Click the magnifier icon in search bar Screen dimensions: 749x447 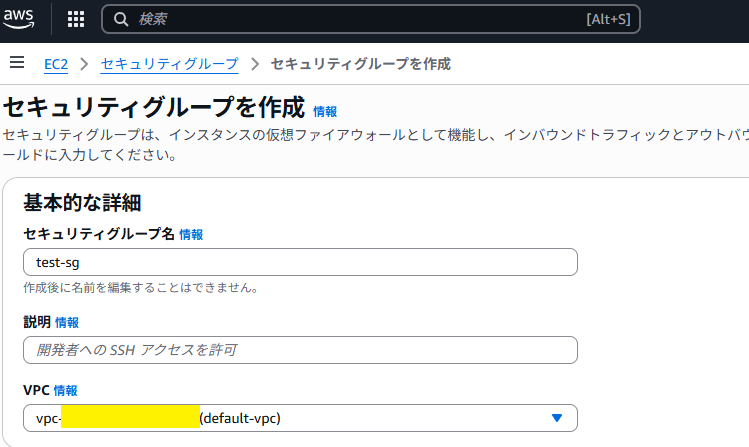(x=121, y=19)
